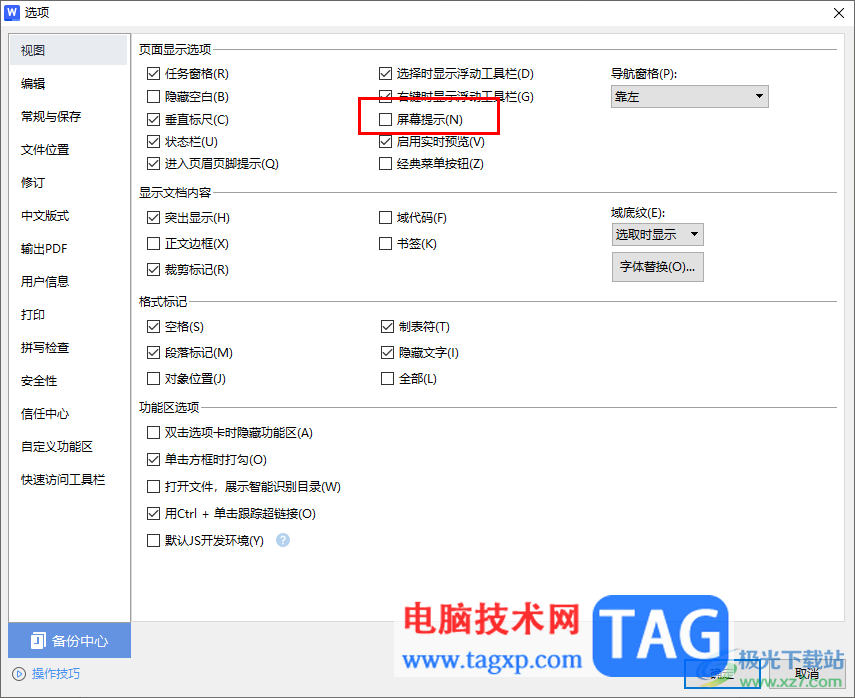The width and height of the screenshot is (855, 698).
Task: Check the 屏幕提示(N) checkbox
Action: point(386,119)
